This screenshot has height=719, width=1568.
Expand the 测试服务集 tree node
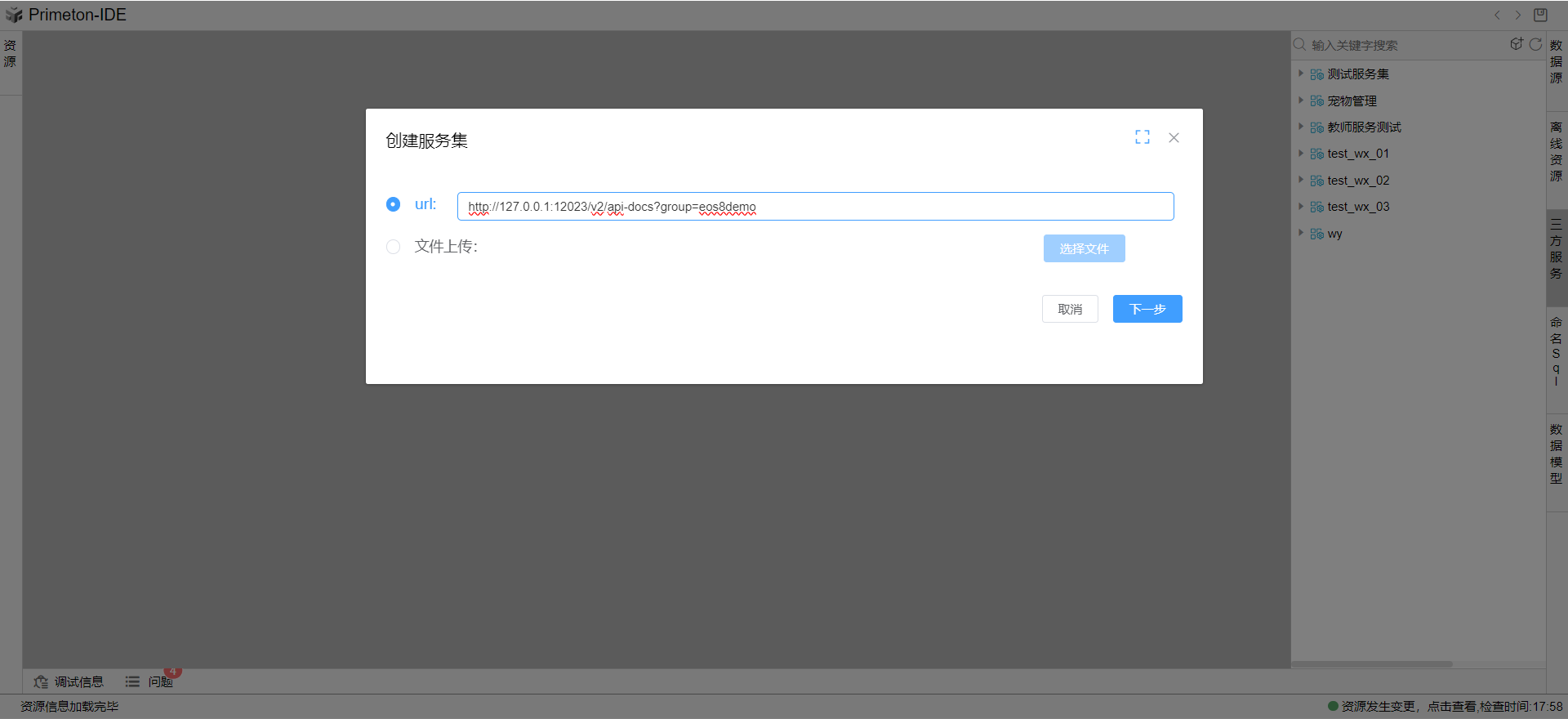[1301, 74]
